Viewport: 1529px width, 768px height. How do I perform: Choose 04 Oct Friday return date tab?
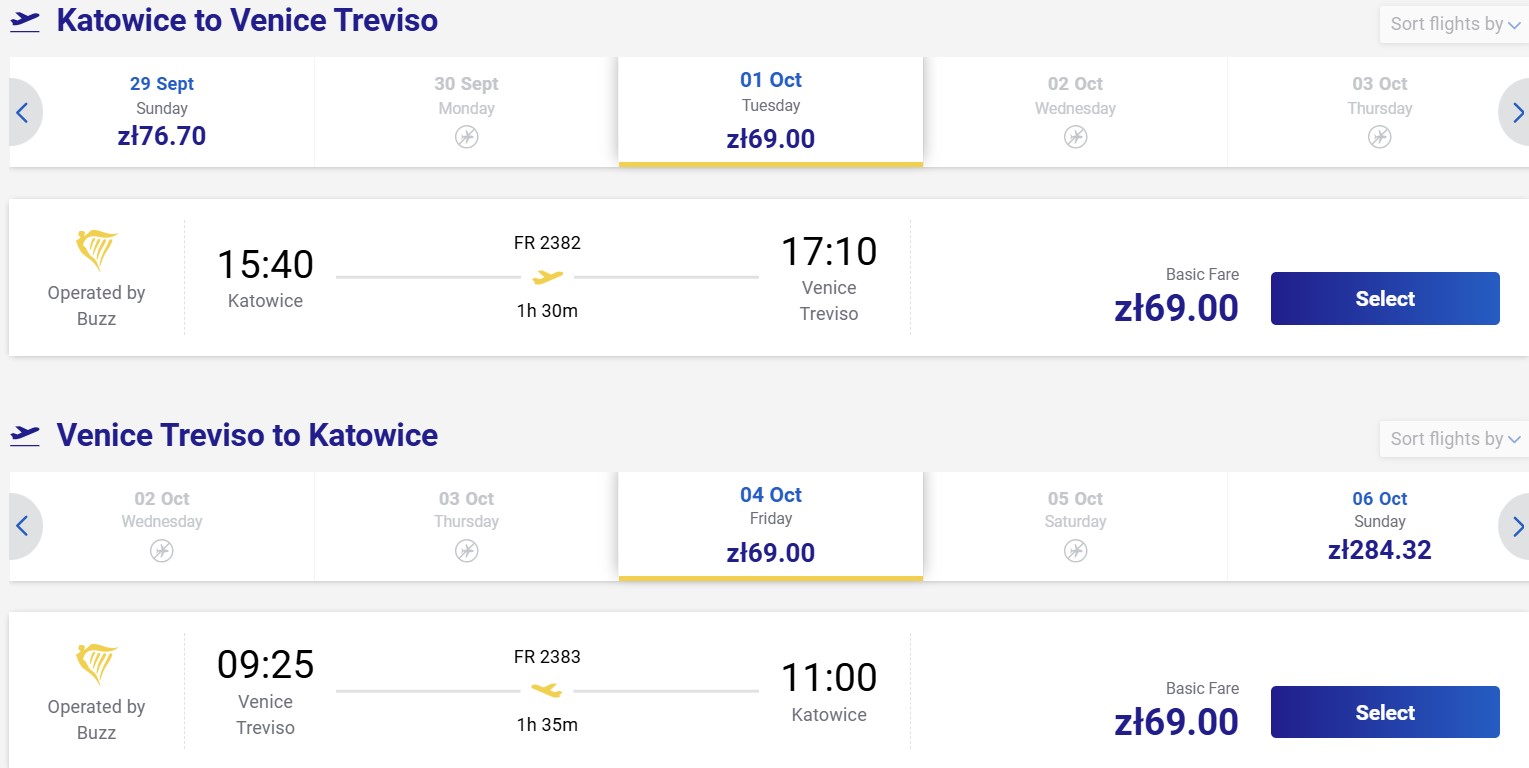(771, 526)
